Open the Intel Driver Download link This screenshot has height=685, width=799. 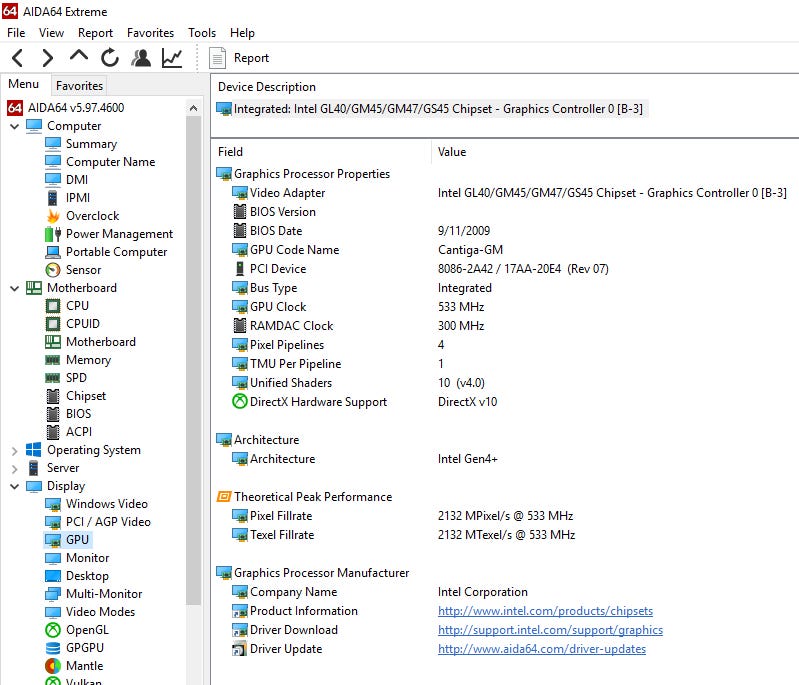tap(550, 630)
